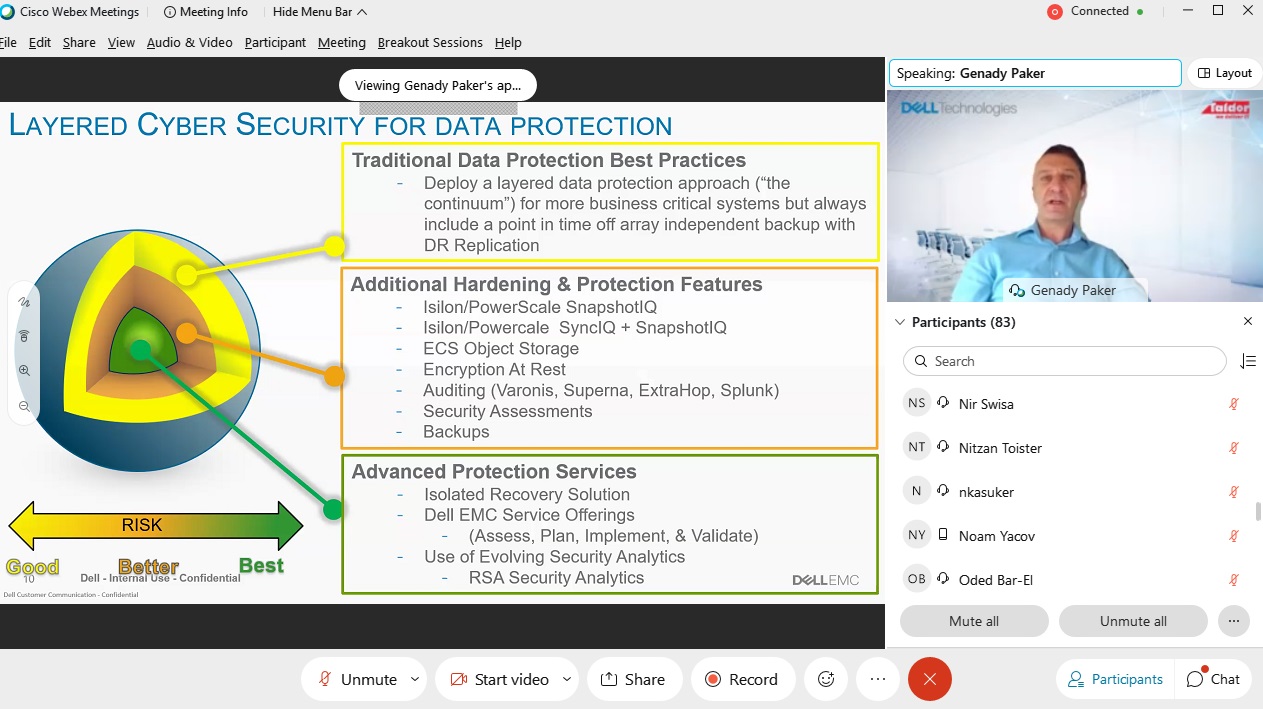Unmute your microphone

click(x=357, y=679)
